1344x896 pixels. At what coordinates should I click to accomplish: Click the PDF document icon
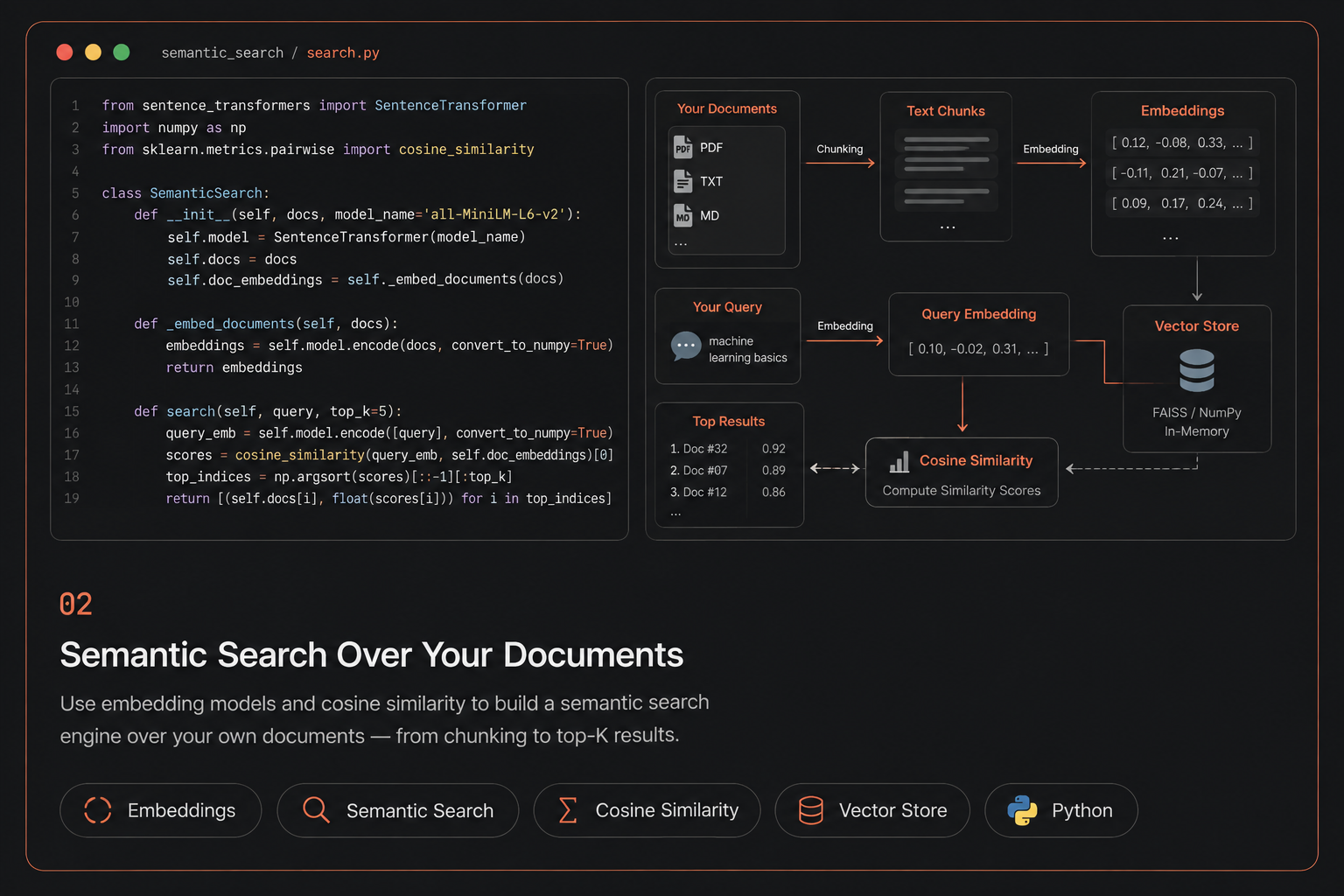pyautogui.click(x=682, y=147)
